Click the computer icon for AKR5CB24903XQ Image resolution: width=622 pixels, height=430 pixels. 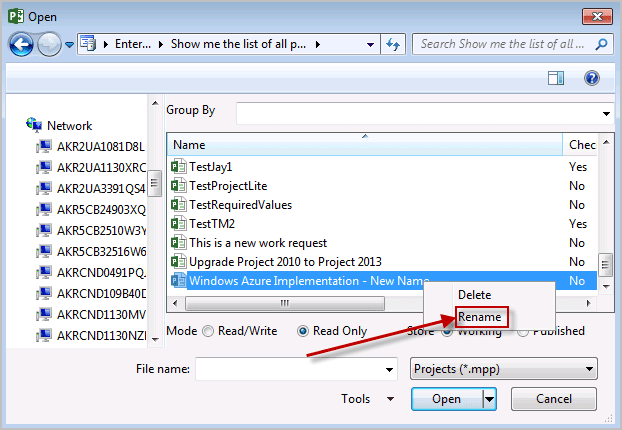pos(44,209)
